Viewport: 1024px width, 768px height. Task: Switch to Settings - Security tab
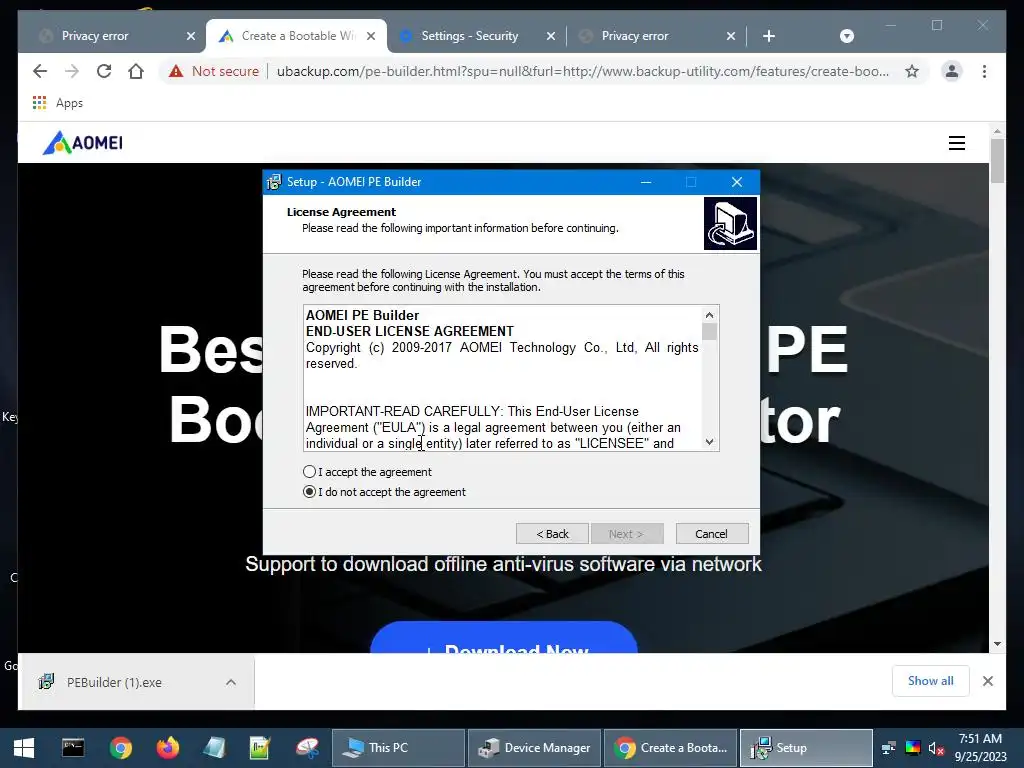tap(470, 36)
